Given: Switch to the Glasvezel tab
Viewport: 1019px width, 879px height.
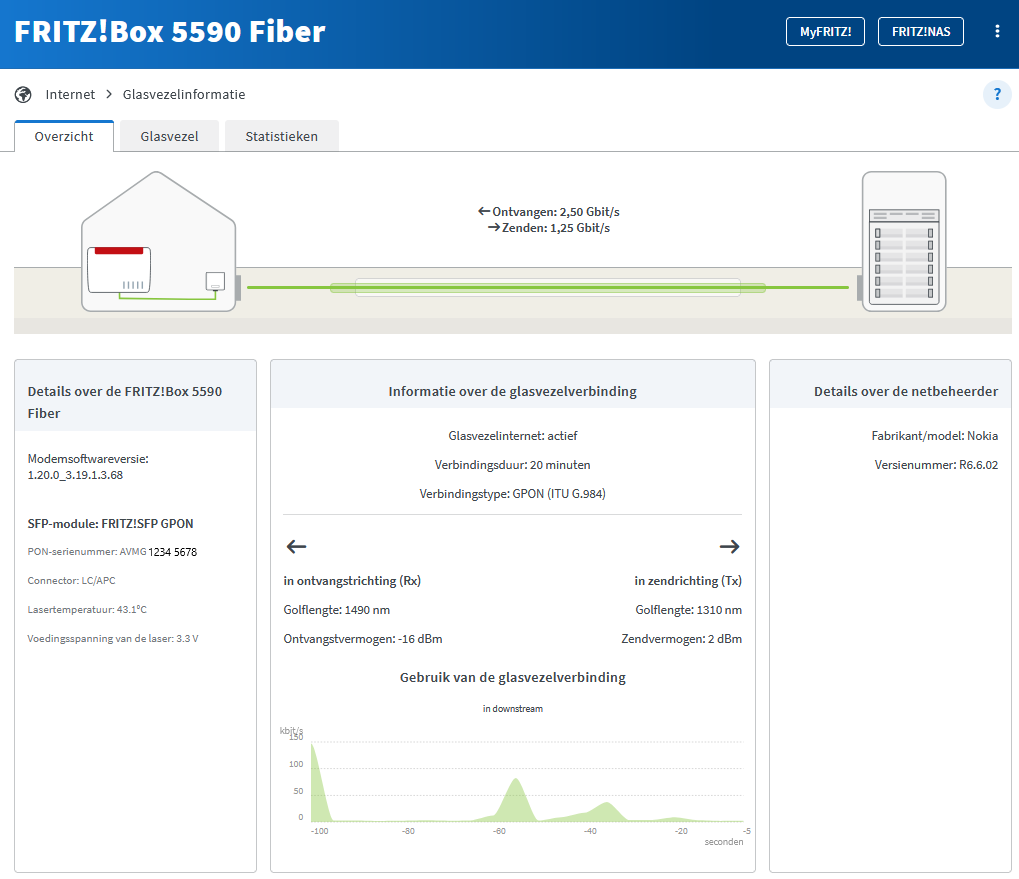Looking at the screenshot, I should point(169,136).
